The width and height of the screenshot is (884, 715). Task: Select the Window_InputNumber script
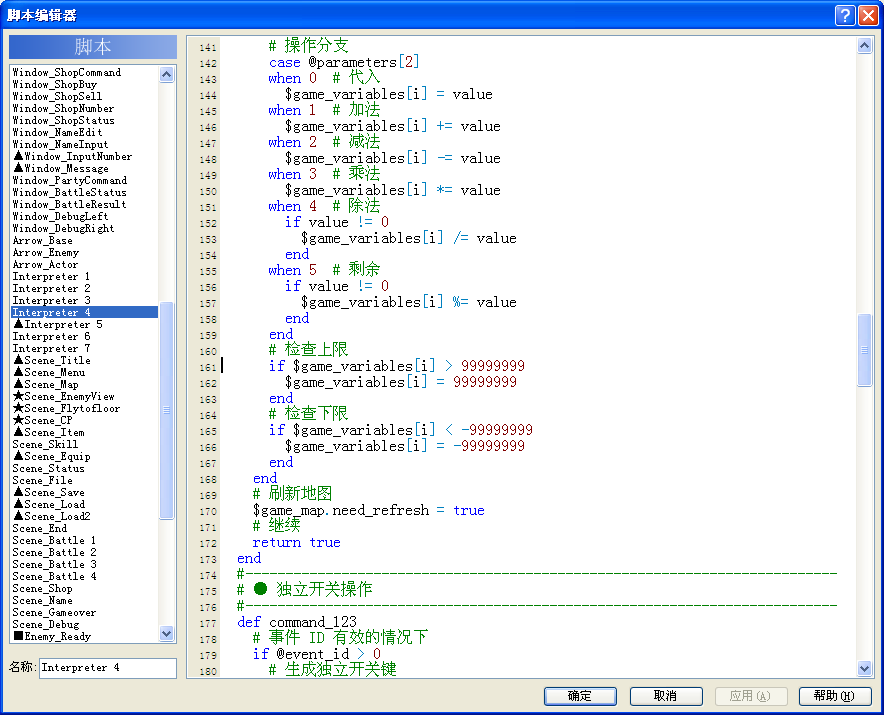click(x=85, y=156)
